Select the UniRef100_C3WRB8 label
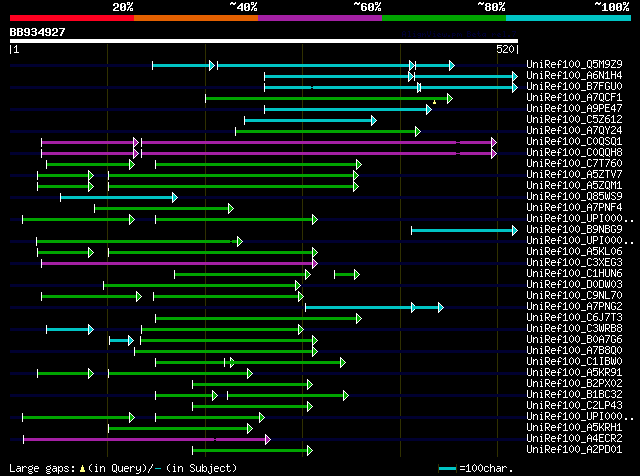The height and width of the screenshot is (476, 640). (574, 329)
